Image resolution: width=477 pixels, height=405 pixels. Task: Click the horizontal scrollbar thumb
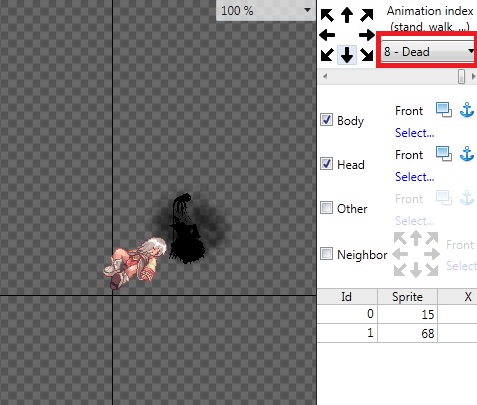(461, 76)
